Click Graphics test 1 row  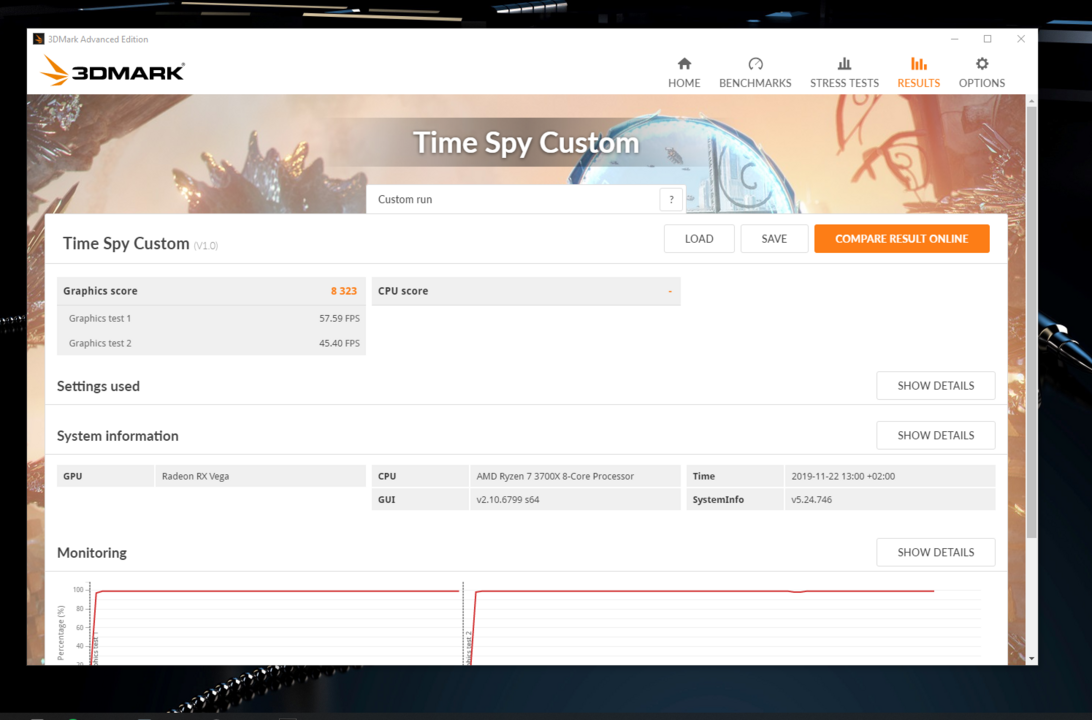click(211, 318)
